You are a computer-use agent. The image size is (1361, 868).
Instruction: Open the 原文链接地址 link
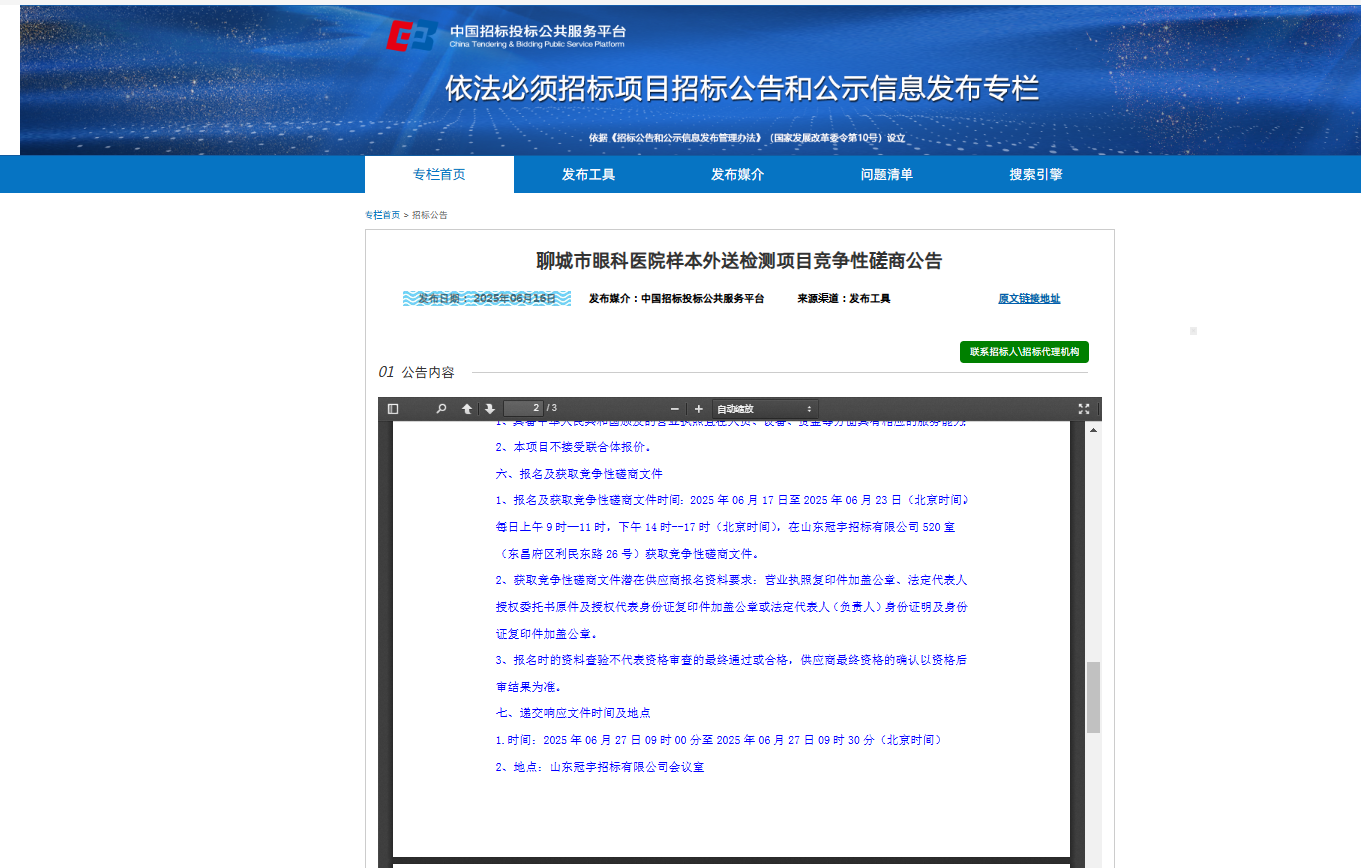(1030, 298)
